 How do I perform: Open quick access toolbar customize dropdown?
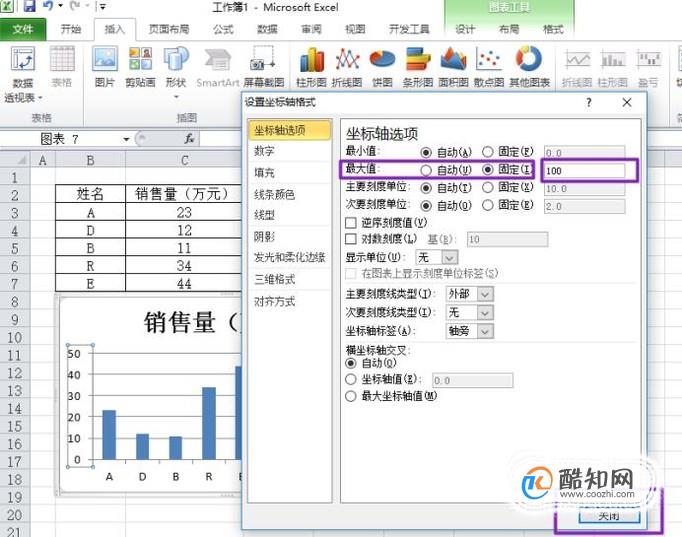pyautogui.click(x=103, y=7)
